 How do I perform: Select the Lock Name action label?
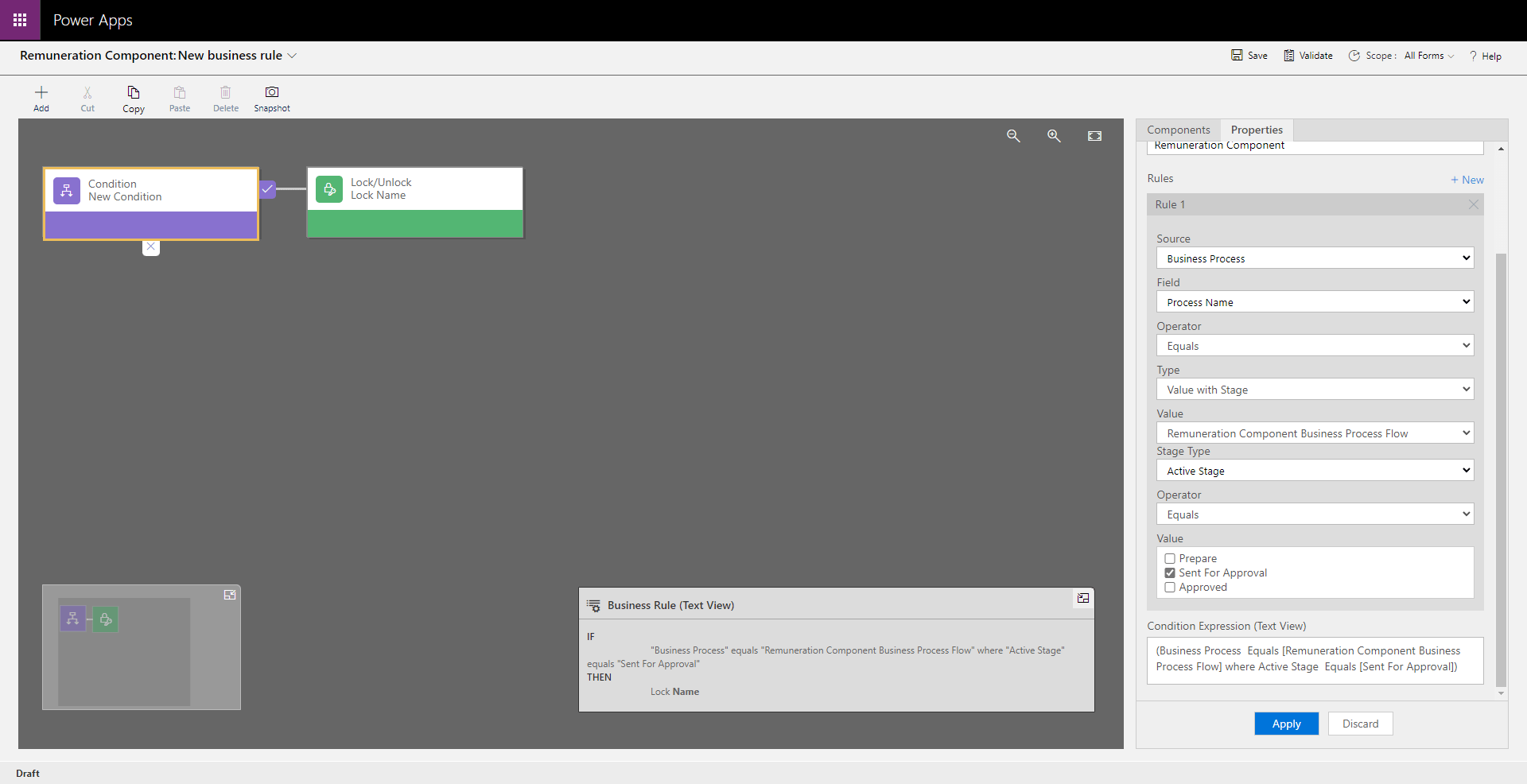coord(378,196)
